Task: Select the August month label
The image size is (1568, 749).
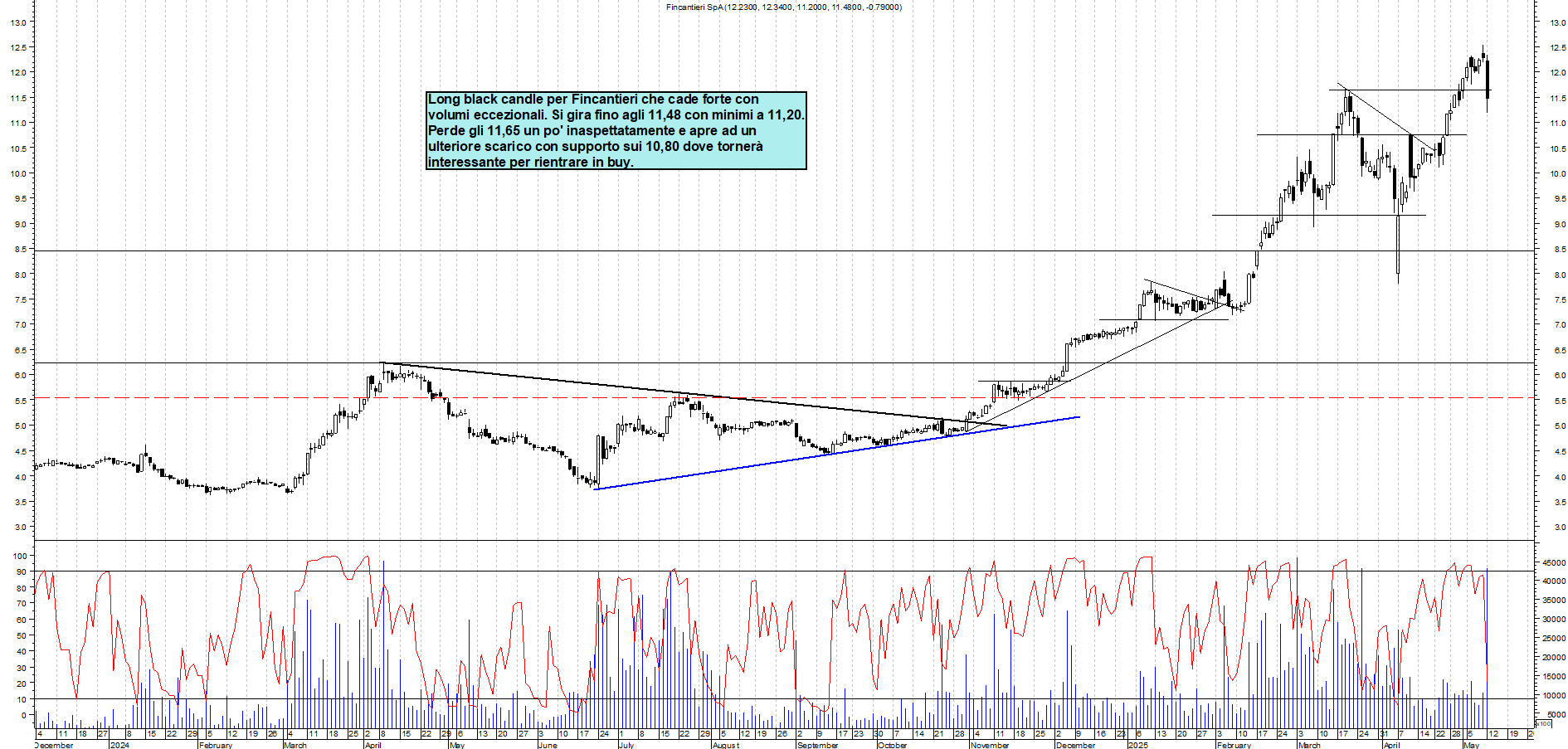Action: click(x=726, y=745)
